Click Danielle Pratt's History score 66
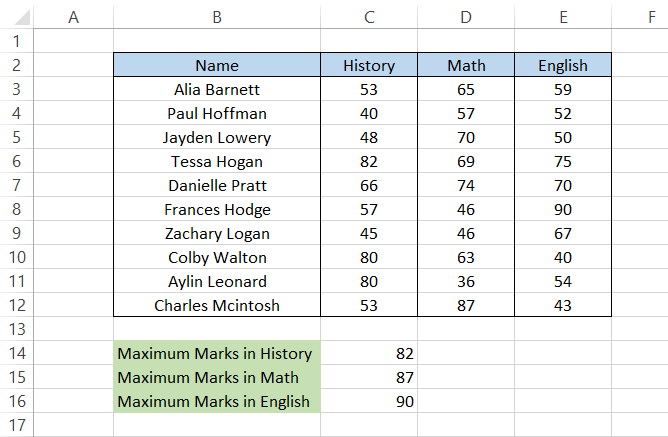 (x=369, y=185)
